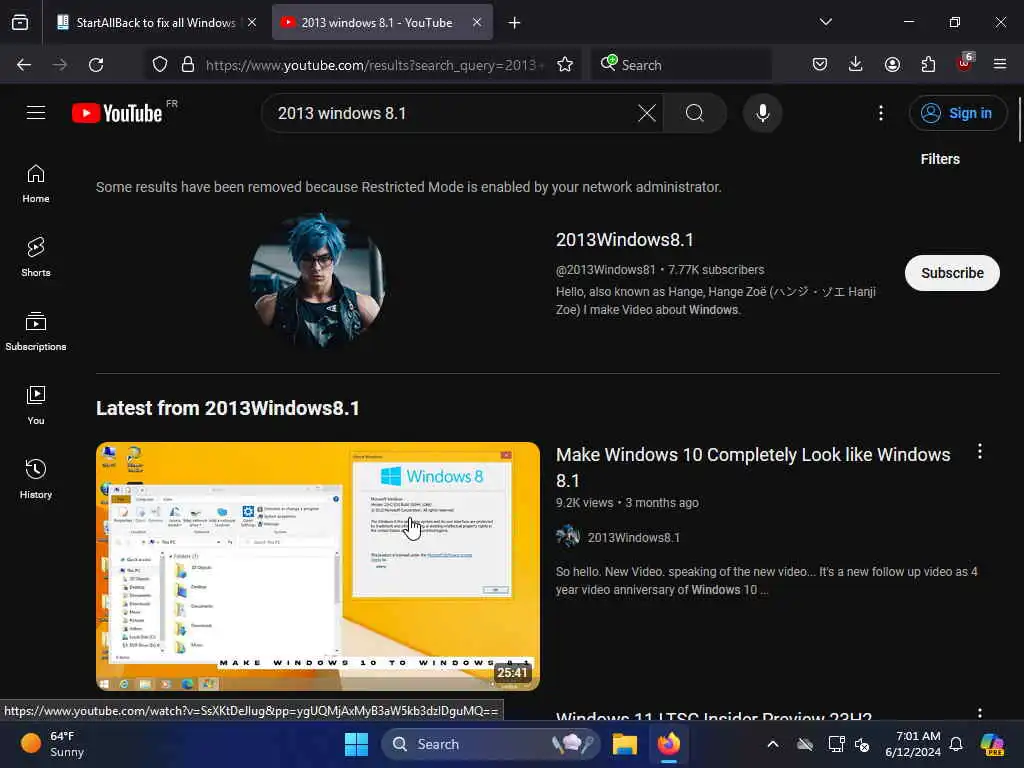Open the weather widget showing 64°F

tap(52, 744)
